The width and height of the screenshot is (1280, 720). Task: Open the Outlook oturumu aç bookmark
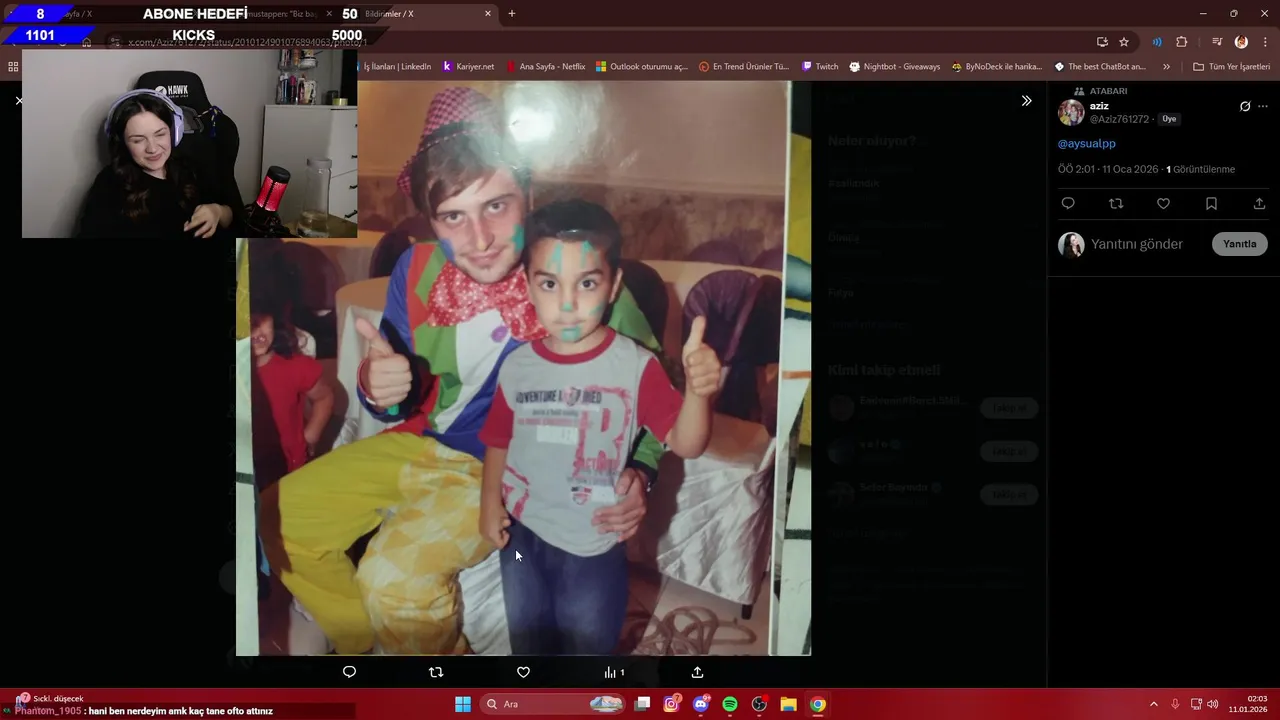pos(642,67)
